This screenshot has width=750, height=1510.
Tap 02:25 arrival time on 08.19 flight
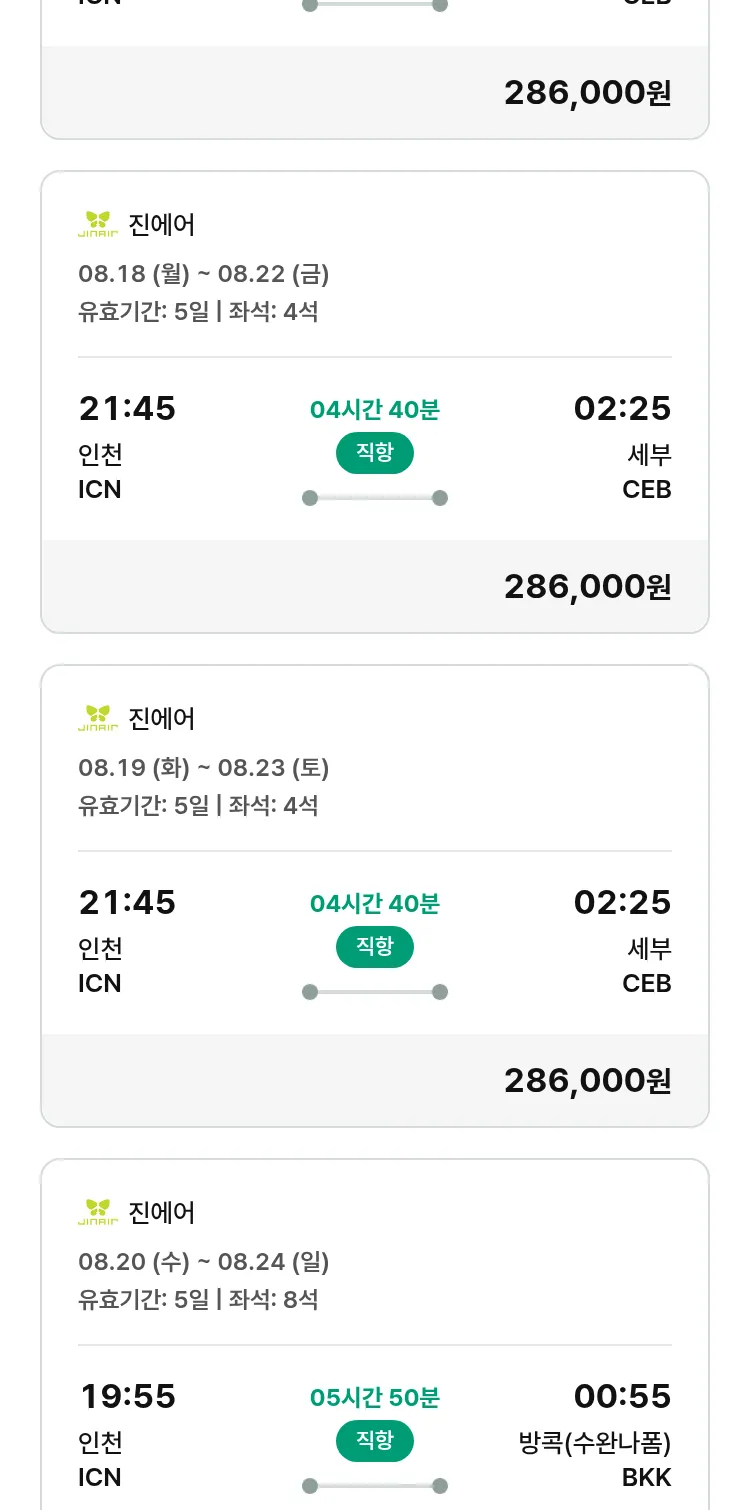[622, 902]
